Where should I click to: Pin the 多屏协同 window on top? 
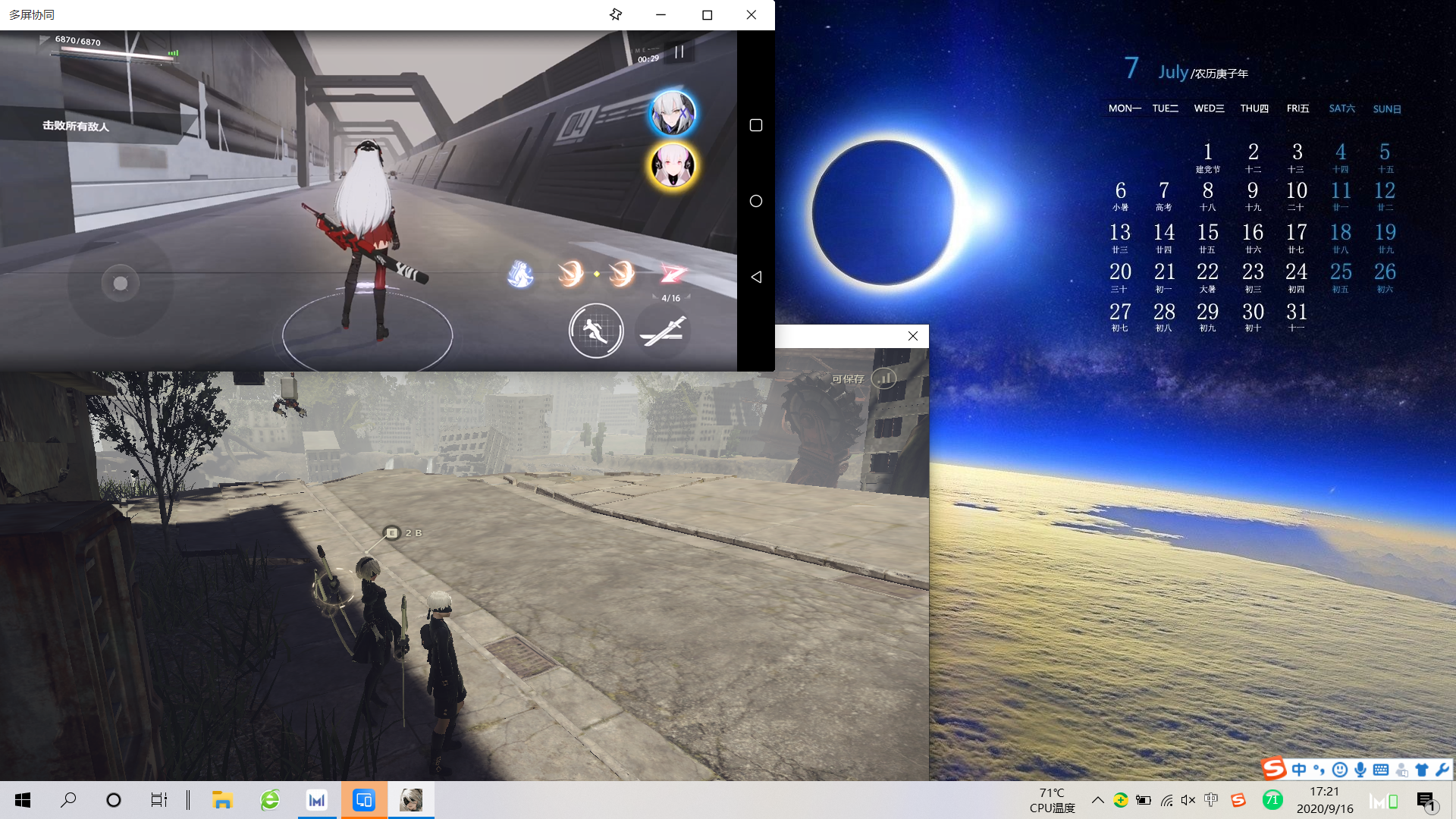click(616, 14)
